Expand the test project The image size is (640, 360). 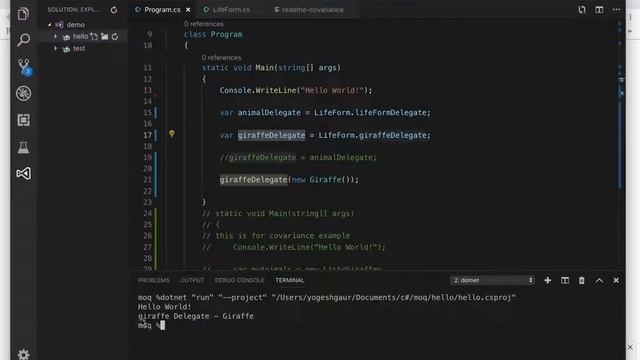[x=56, y=49]
